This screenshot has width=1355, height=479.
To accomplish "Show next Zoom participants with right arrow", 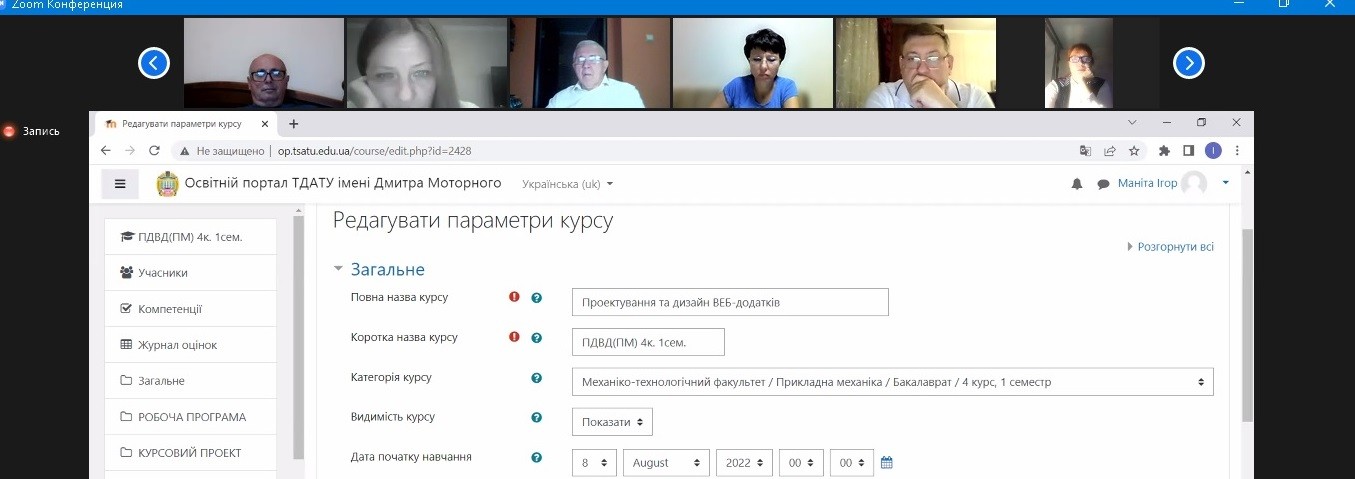I will pyautogui.click(x=1188, y=63).
